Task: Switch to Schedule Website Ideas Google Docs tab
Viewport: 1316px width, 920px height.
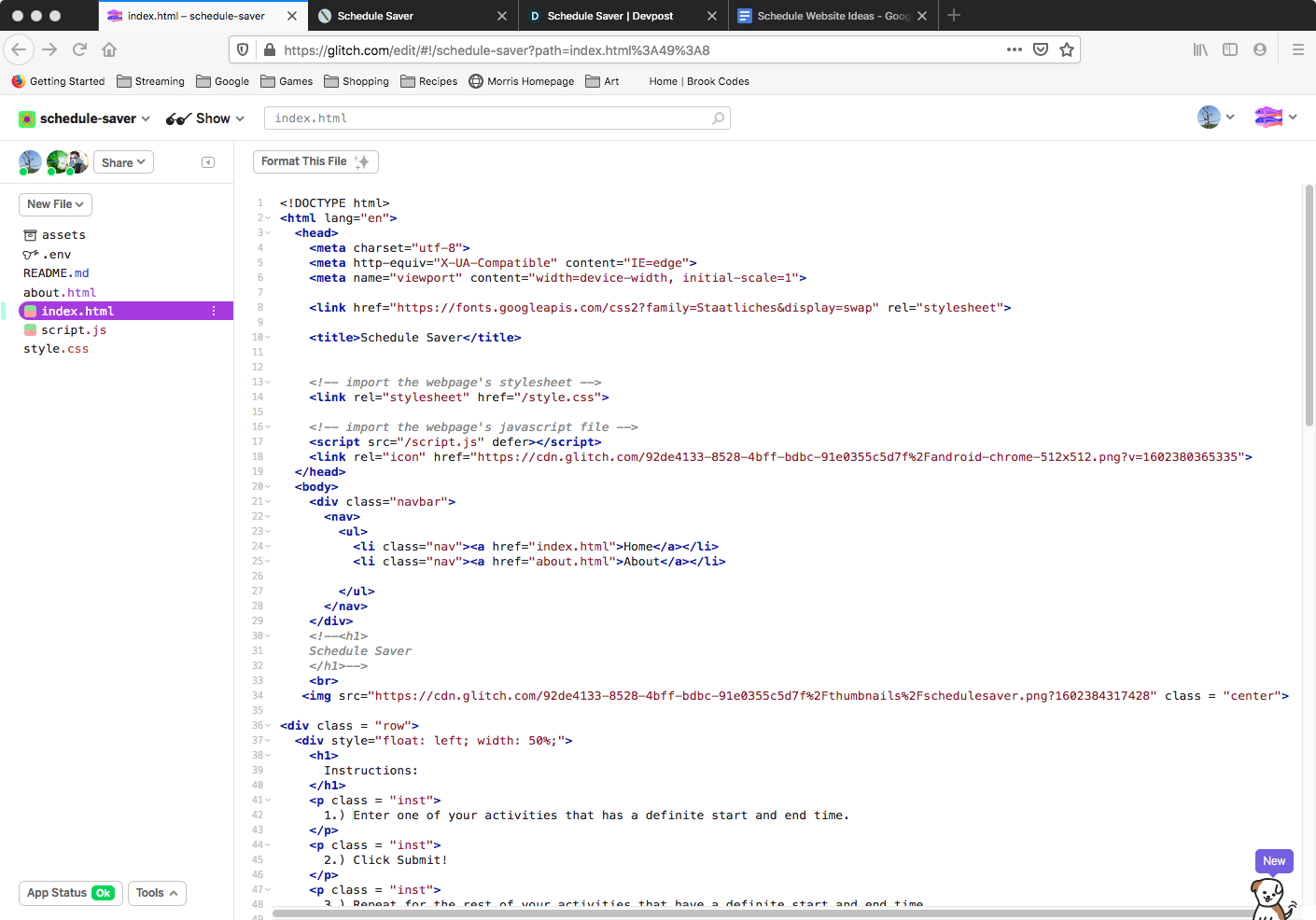Action: click(x=833, y=16)
